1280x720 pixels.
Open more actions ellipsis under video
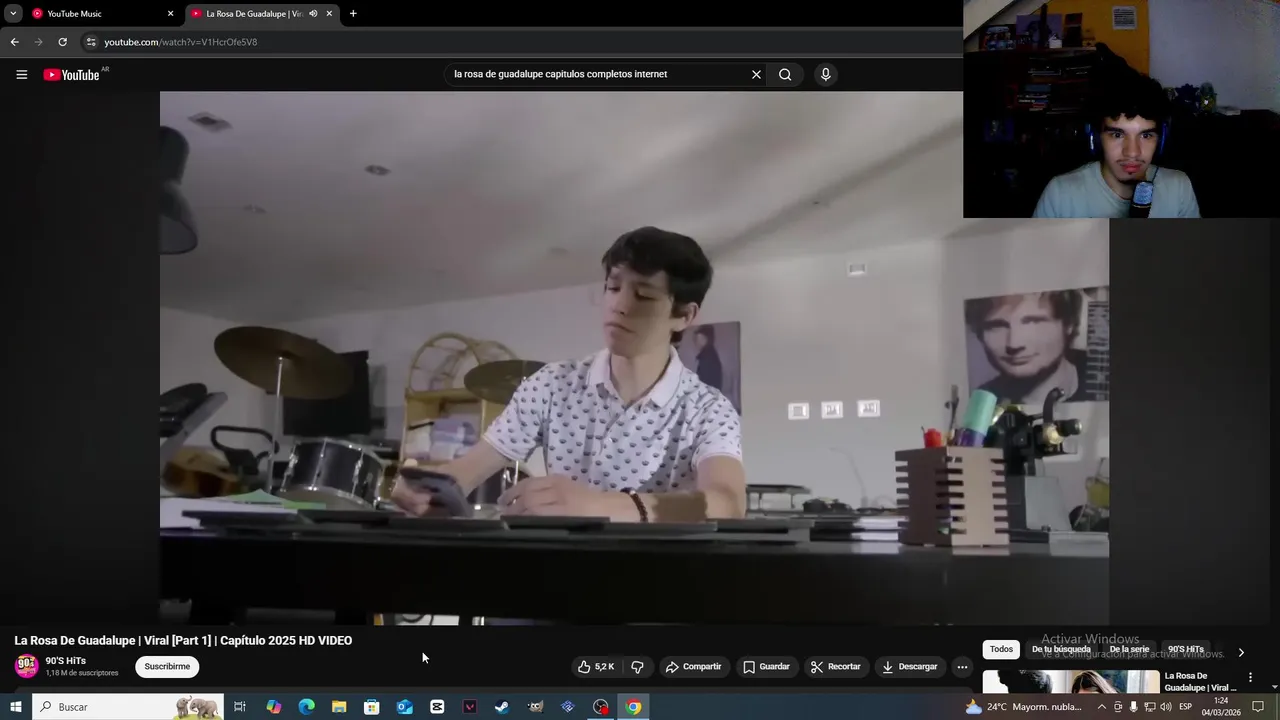(962, 667)
